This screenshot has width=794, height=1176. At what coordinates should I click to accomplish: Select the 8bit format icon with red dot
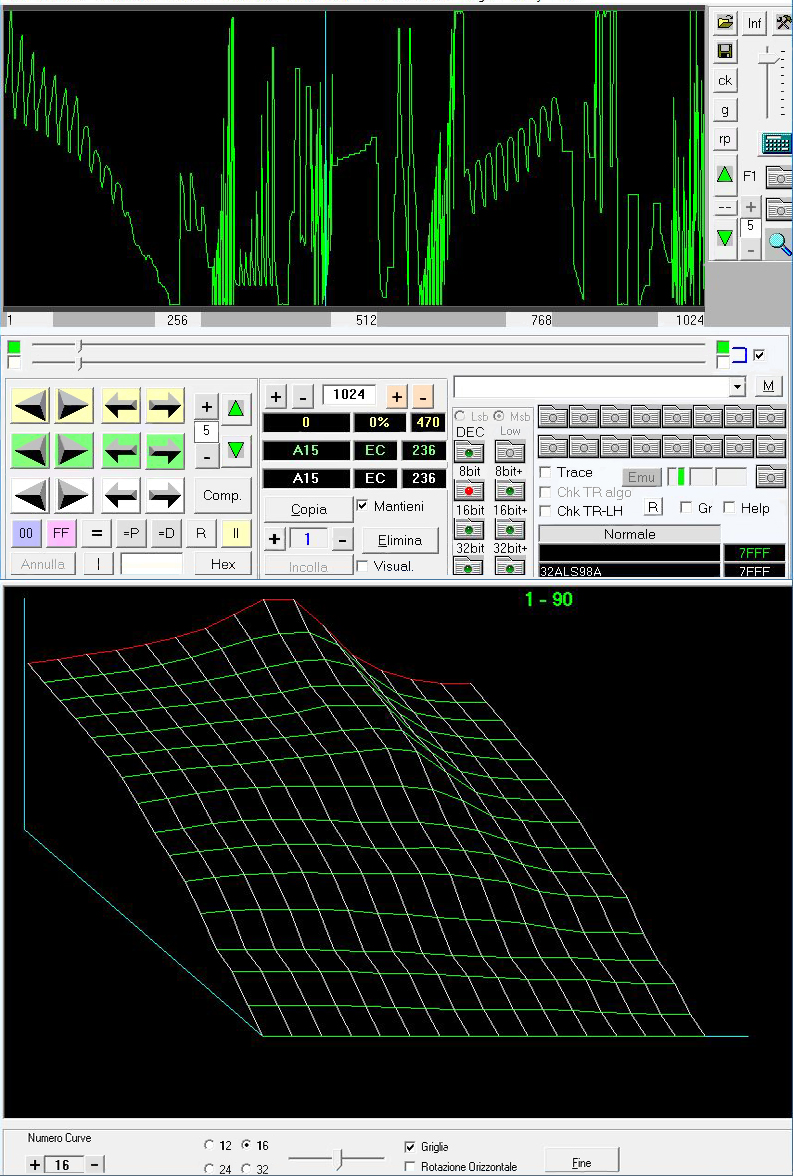pyautogui.click(x=469, y=491)
